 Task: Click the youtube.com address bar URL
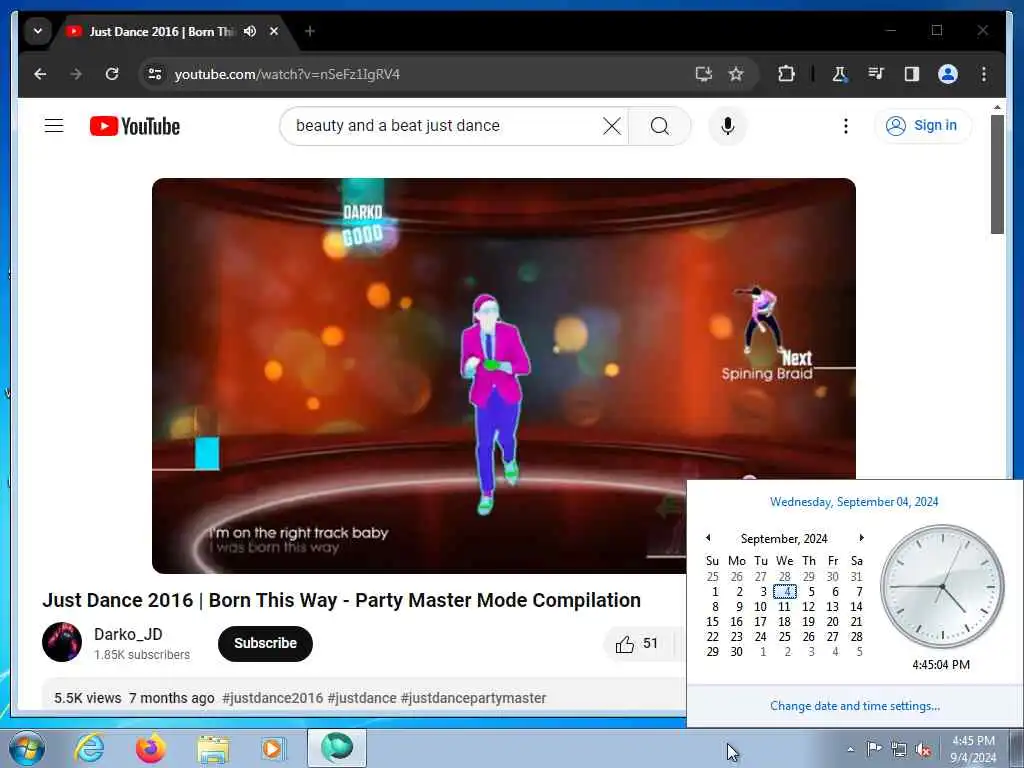point(287,74)
